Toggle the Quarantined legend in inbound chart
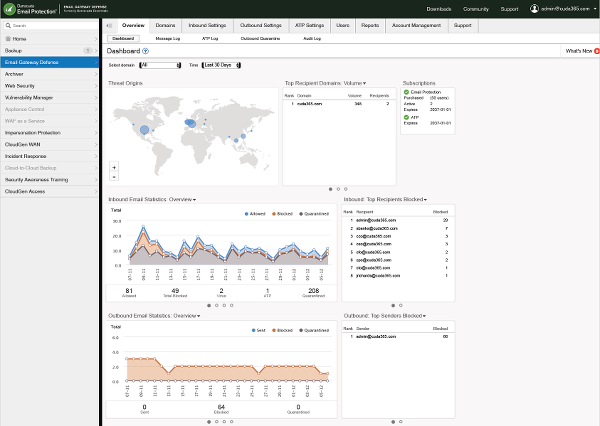 (x=314, y=214)
